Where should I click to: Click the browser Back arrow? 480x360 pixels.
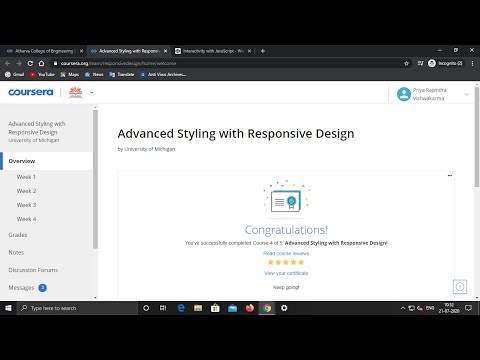8,63
